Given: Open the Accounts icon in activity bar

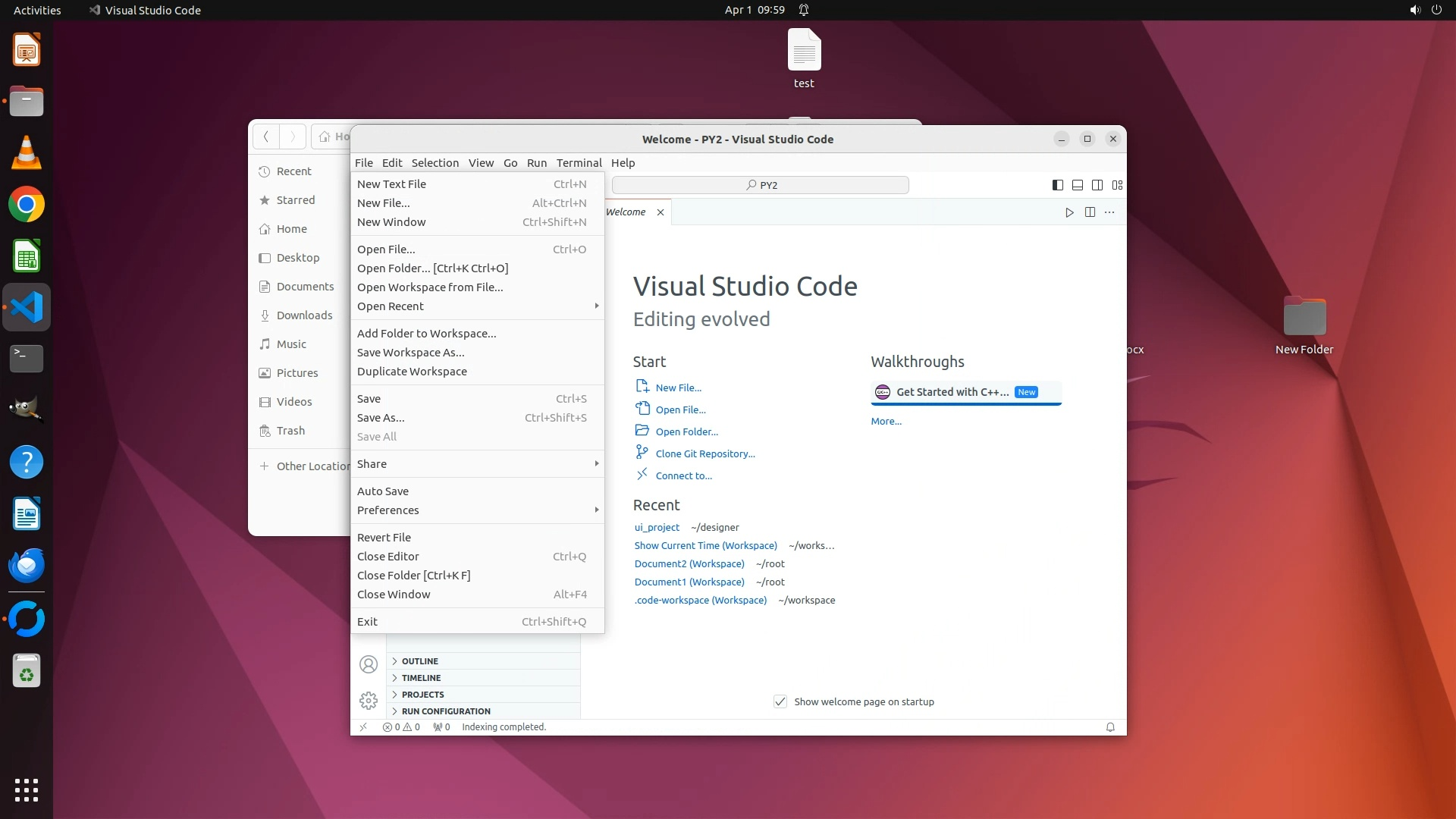Looking at the screenshot, I should (369, 665).
